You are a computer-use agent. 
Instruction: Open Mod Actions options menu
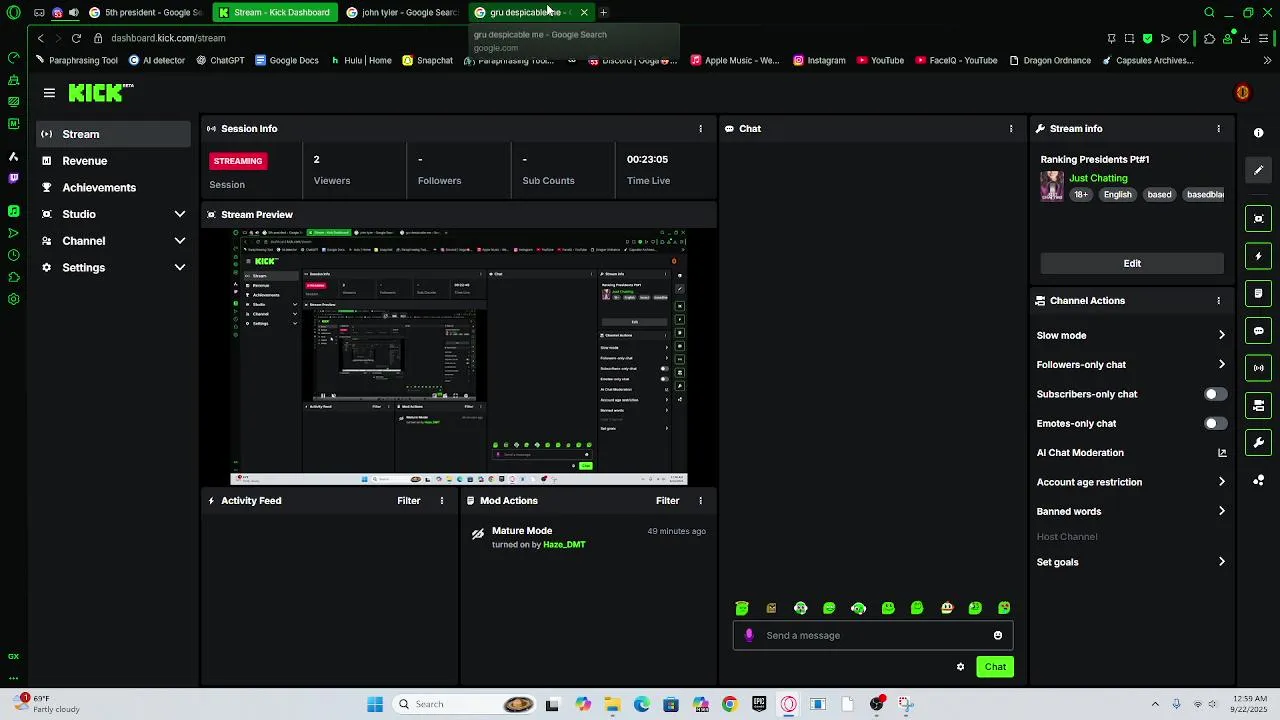click(x=700, y=501)
